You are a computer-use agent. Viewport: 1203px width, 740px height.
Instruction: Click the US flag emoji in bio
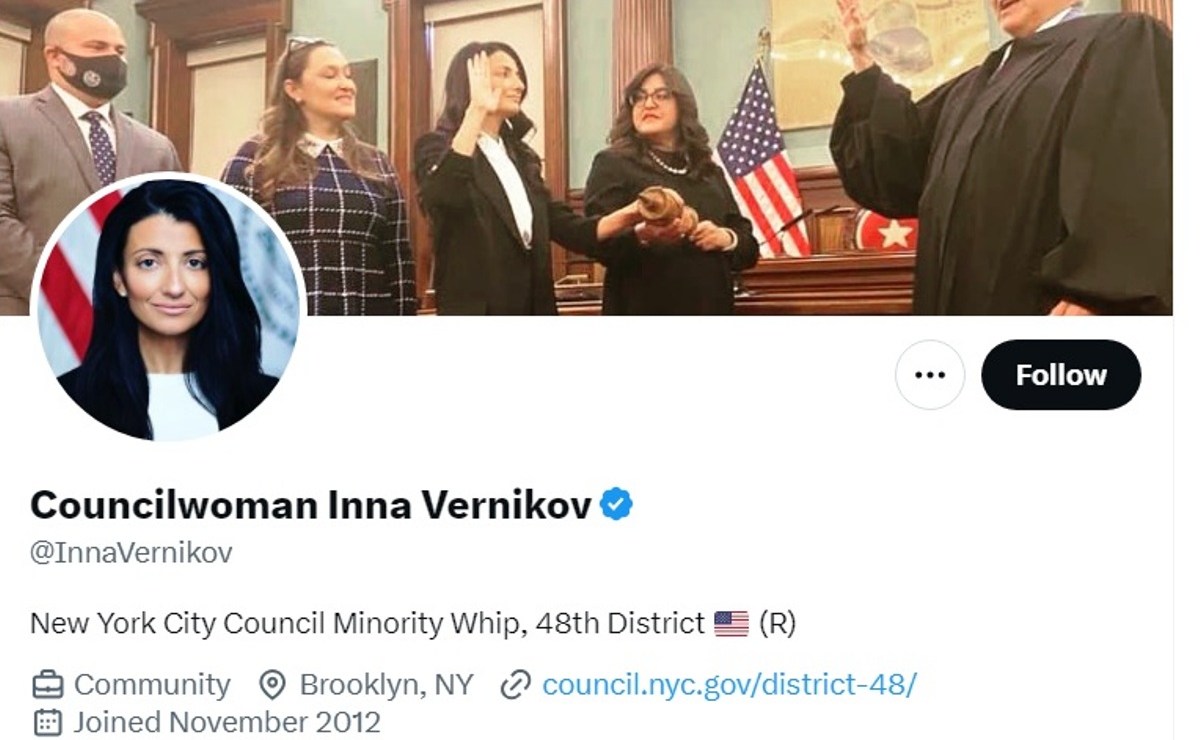click(731, 624)
